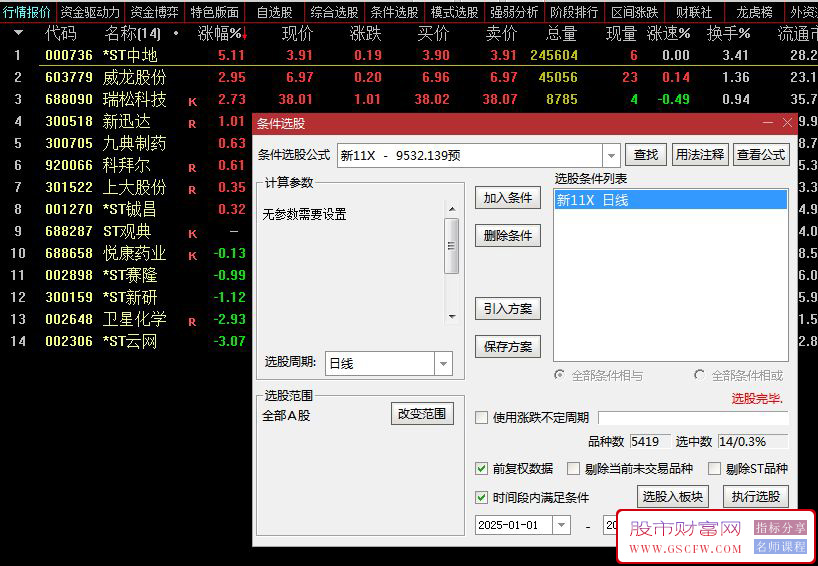The height and width of the screenshot is (566, 818).
Task: Open 资金博弈 tab
Action: [154, 11]
